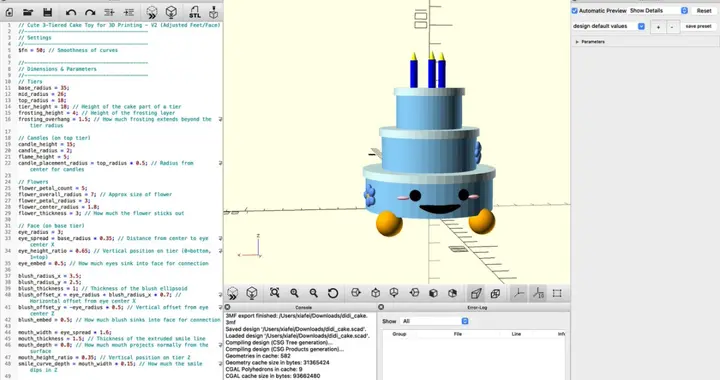The width and height of the screenshot is (720, 380).
Task: Indent the selected code lines
Action: pos(129,12)
